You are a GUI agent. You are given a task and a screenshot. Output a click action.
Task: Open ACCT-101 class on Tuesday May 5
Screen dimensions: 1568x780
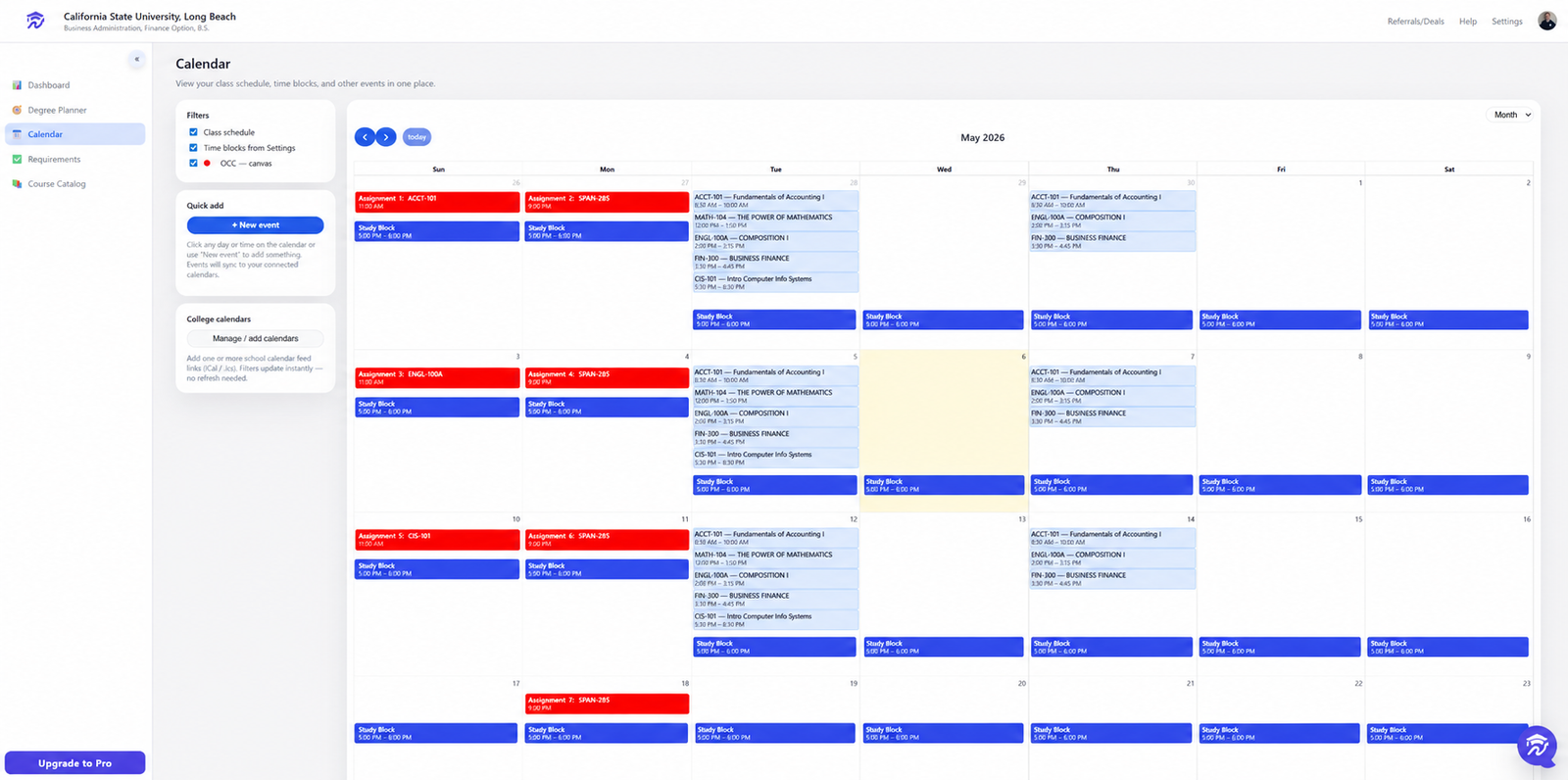[775, 376]
